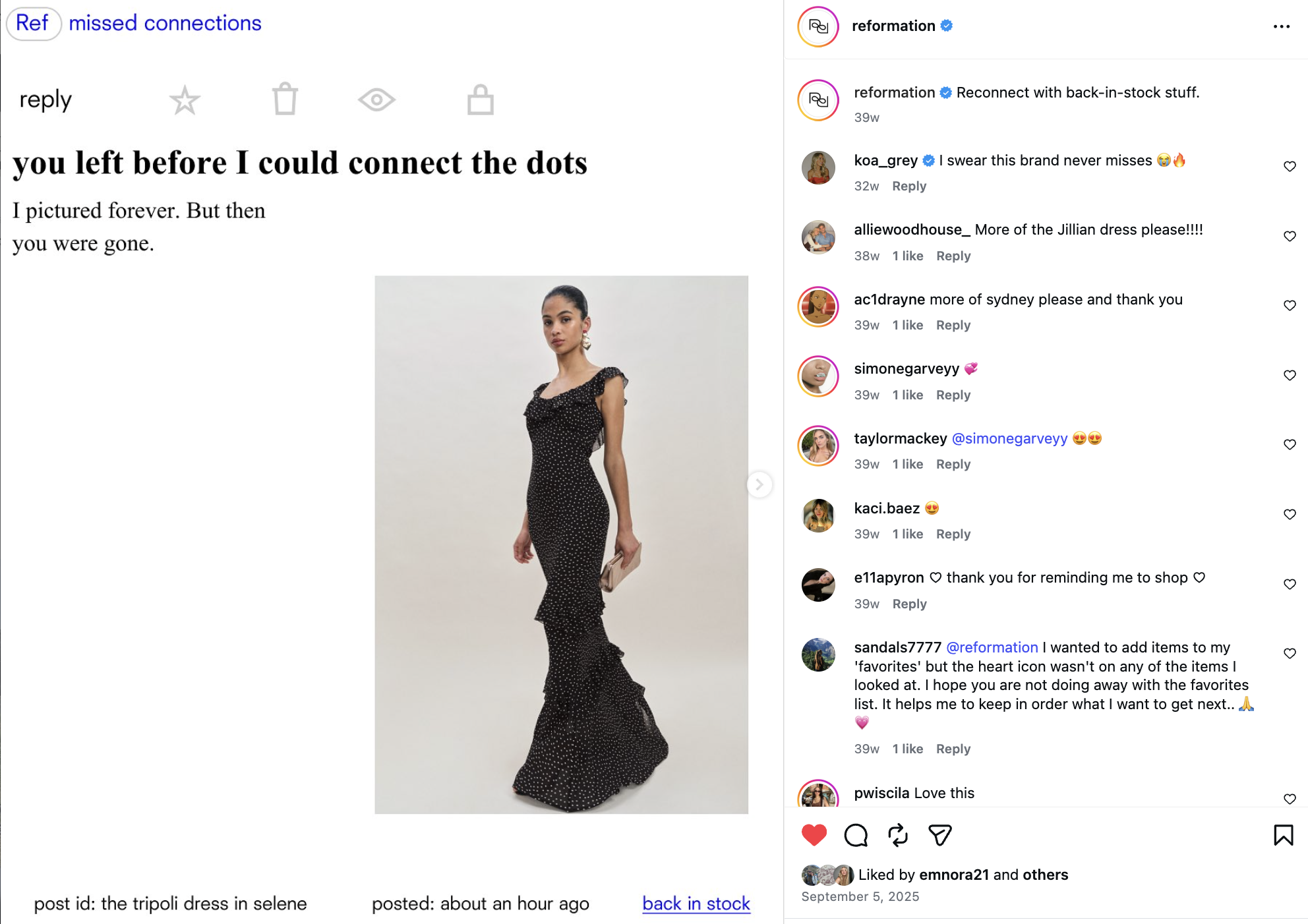Click the trash bin icon
This screenshot has width=1308, height=924.
point(285,99)
